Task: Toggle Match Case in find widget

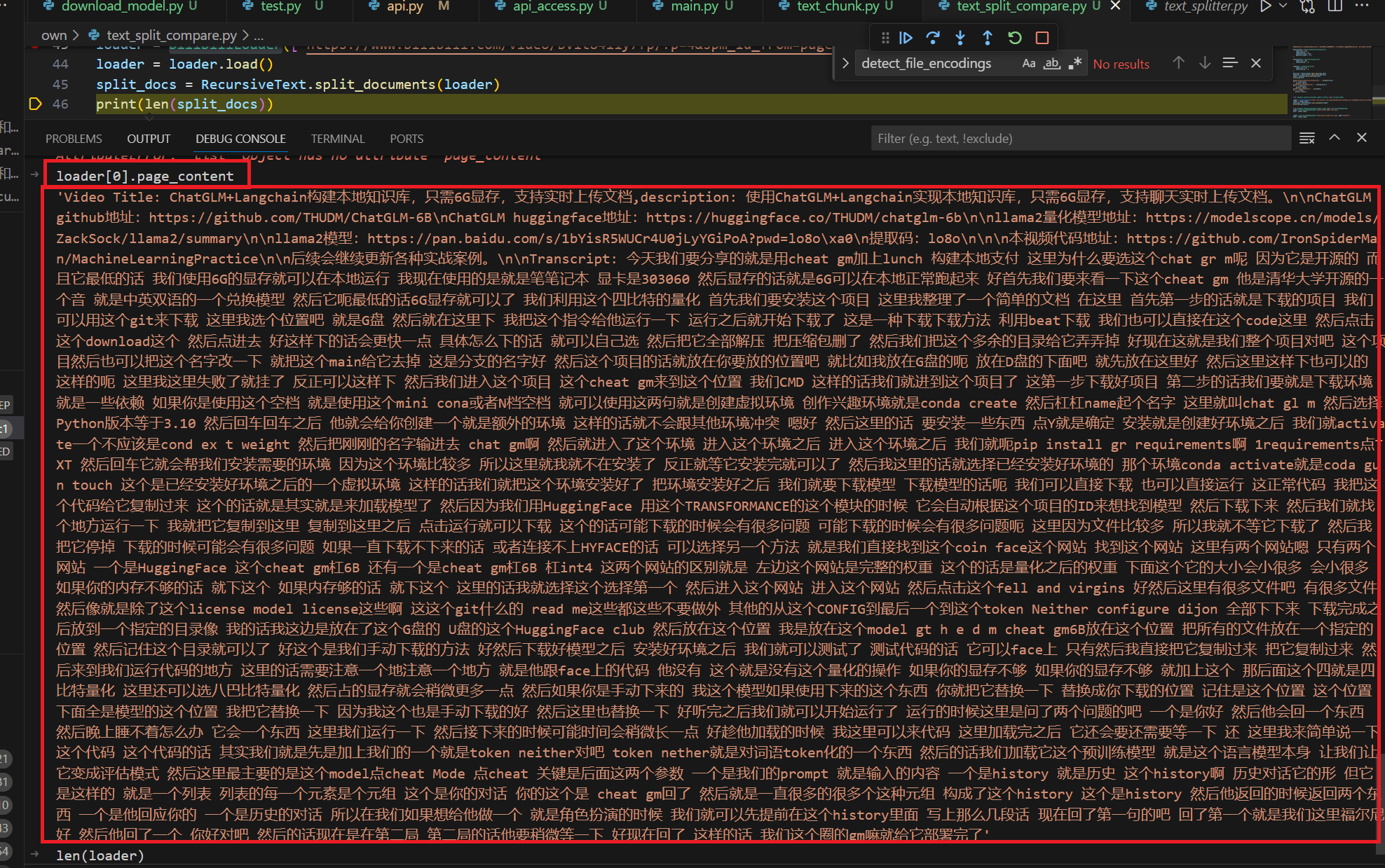Action: click(1028, 64)
